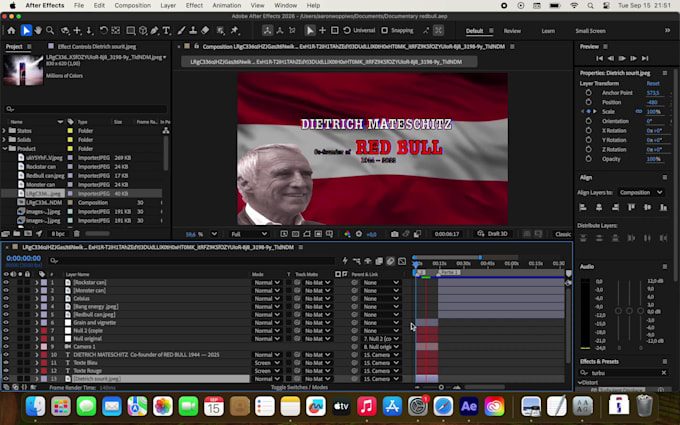Click Toggle Switches / Modes button
Image resolution: width=680 pixels, height=425 pixels.
[x=299, y=387]
